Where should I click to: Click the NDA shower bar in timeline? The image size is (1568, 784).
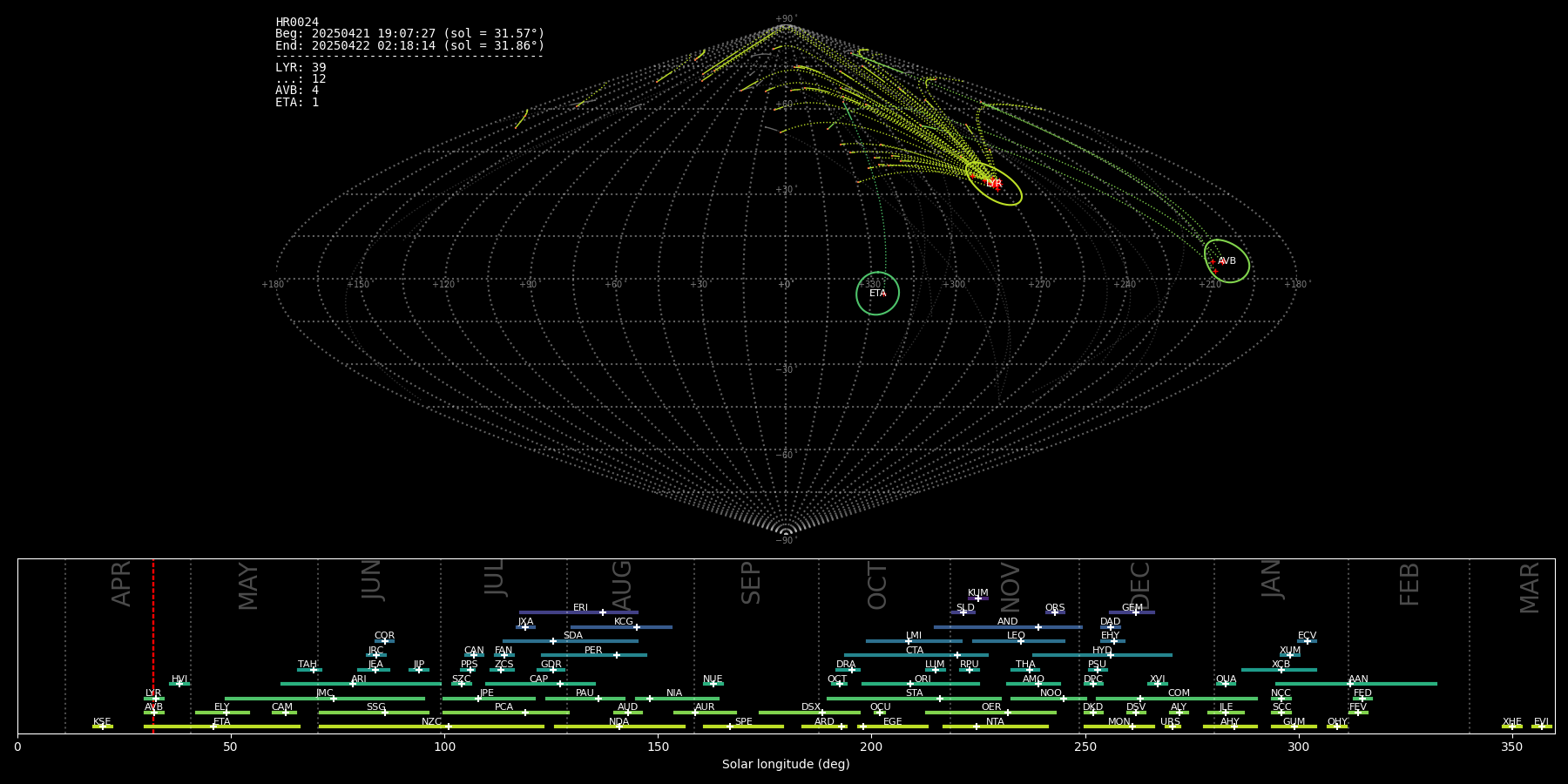coord(619,727)
